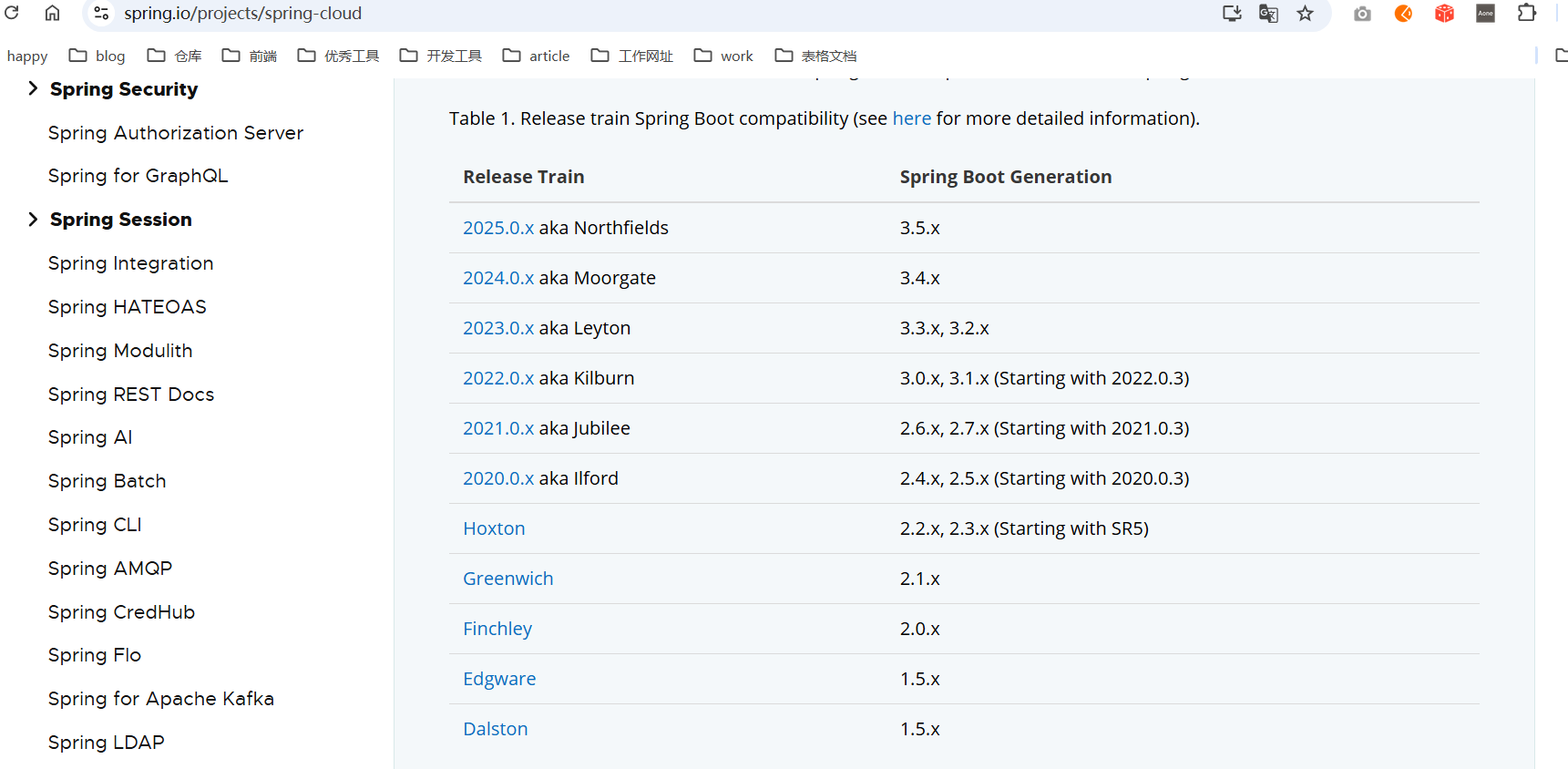Screen dimensions: 1568x769
Task: Click the camera screenshot extension icon
Action: click(x=1362, y=14)
